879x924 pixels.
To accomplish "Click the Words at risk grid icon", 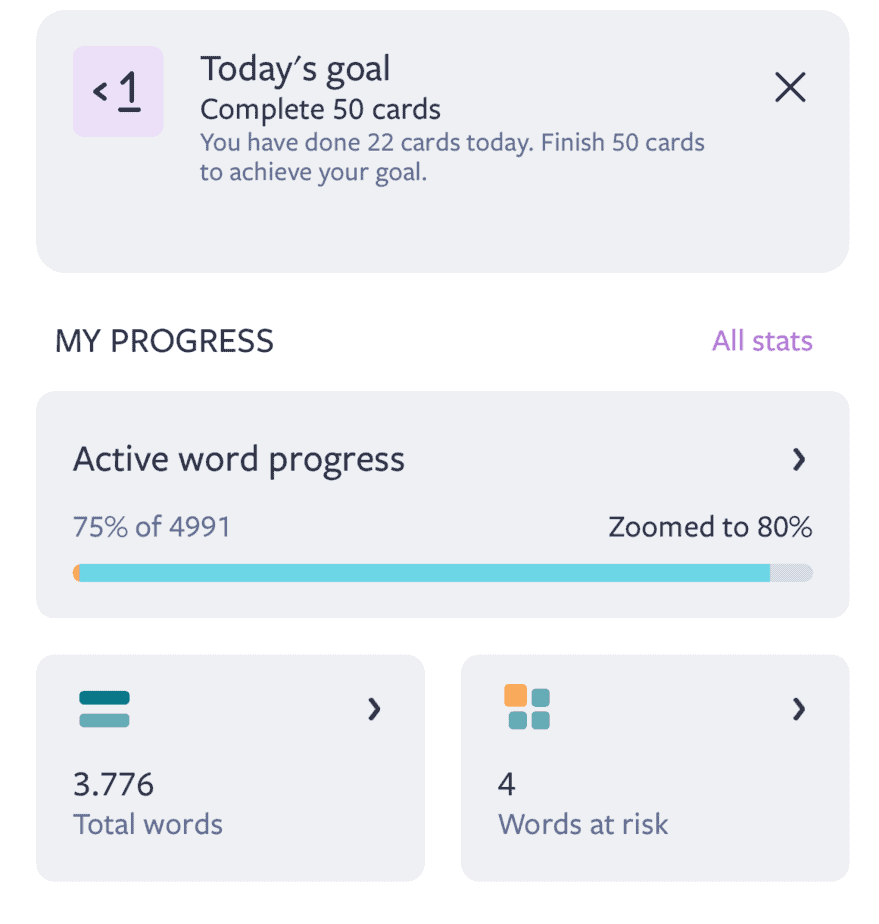I will click(x=527, y=708).
